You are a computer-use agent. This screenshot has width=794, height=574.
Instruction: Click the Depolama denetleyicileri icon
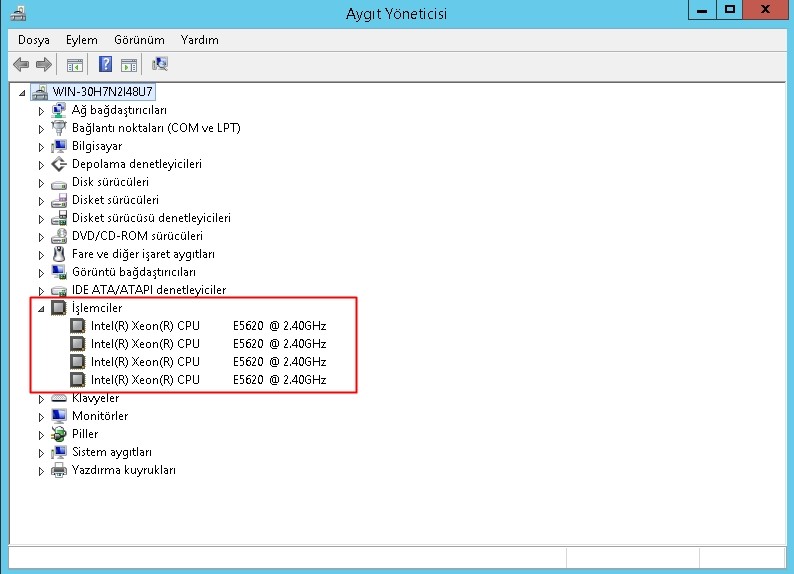tap(59, 164)
